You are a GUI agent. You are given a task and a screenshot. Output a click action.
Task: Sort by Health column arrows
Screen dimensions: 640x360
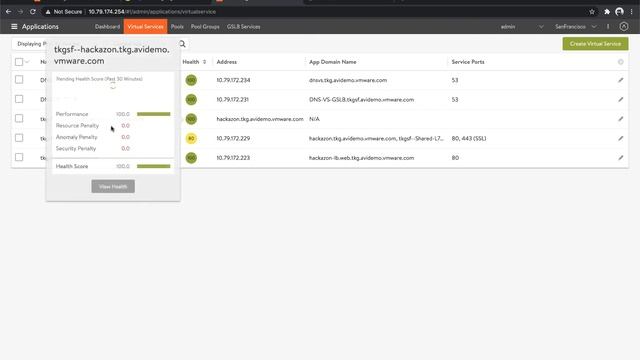coord(204,62)
